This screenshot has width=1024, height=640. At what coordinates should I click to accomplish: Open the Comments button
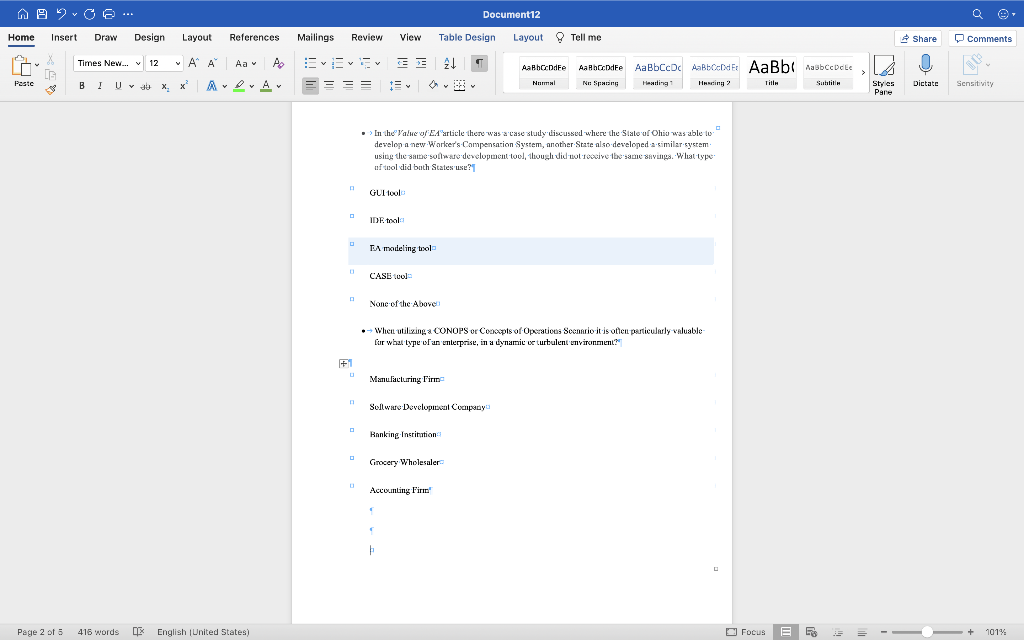[x=983, y=38]
